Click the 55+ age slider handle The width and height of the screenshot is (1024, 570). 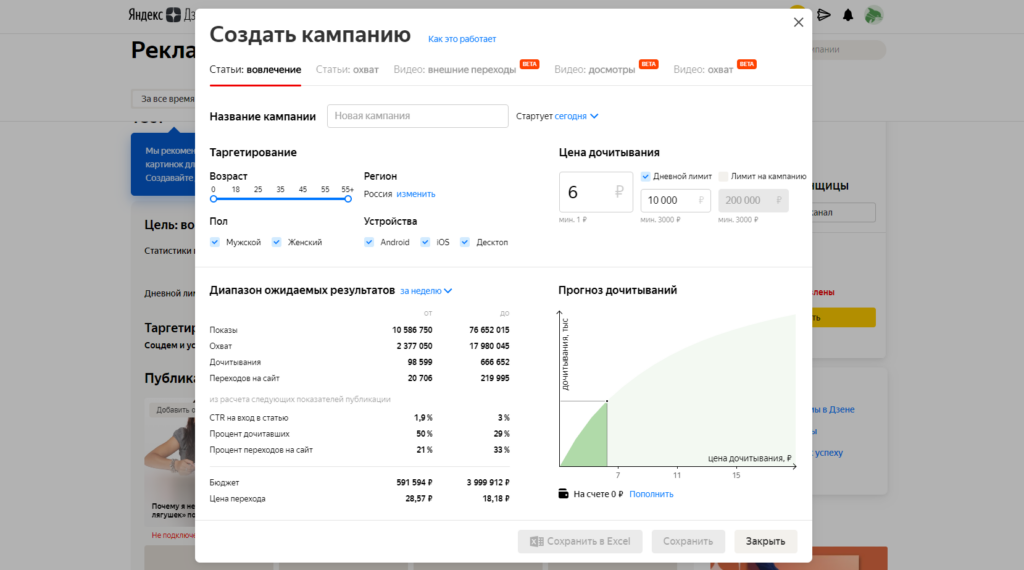coord(348,199)
